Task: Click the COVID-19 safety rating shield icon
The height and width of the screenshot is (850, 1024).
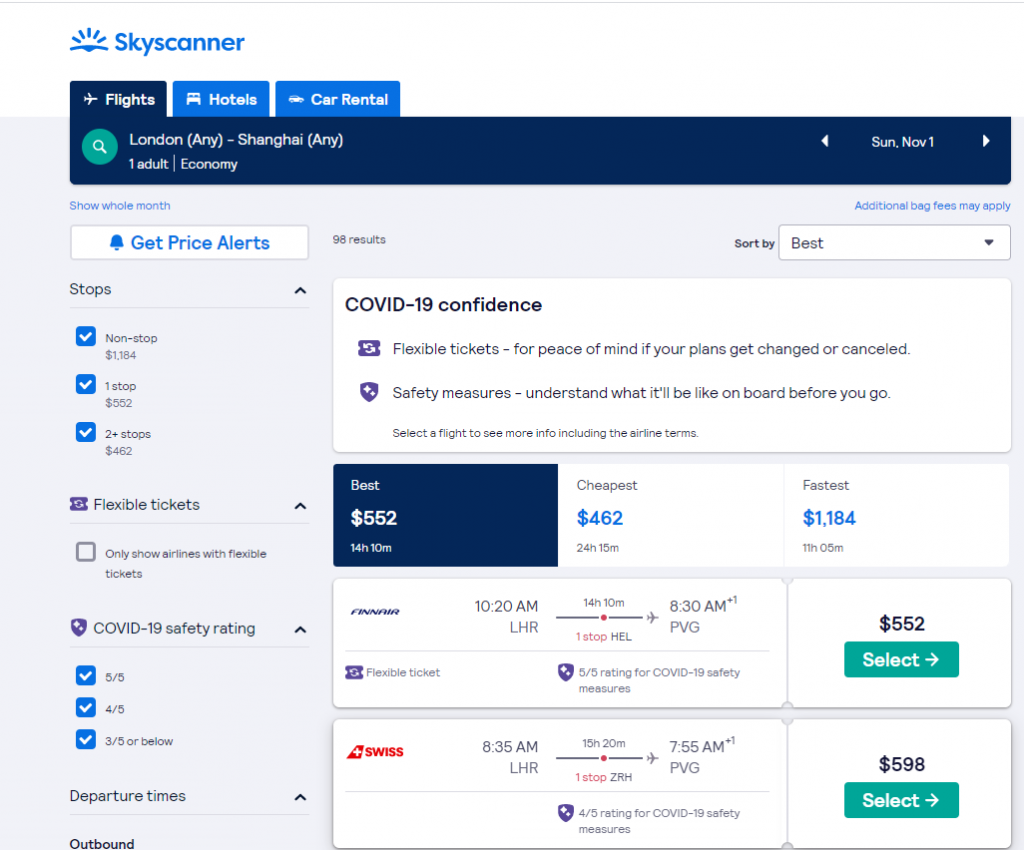Action: tap(78, 627)
